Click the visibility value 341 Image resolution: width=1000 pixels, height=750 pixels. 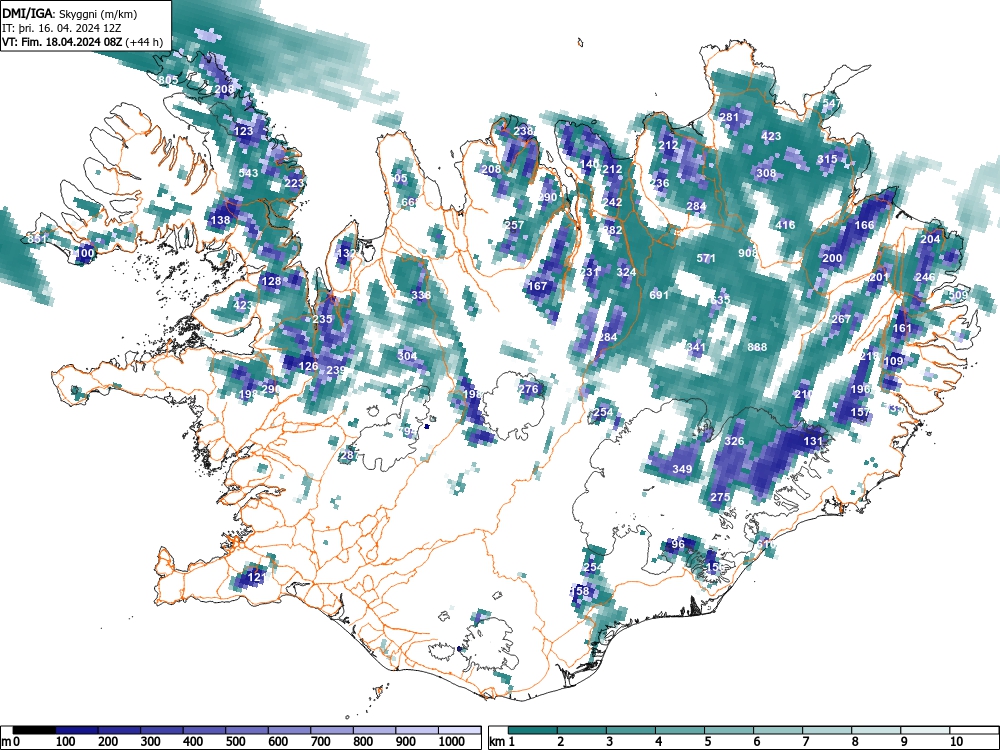(x=696, y=347)
